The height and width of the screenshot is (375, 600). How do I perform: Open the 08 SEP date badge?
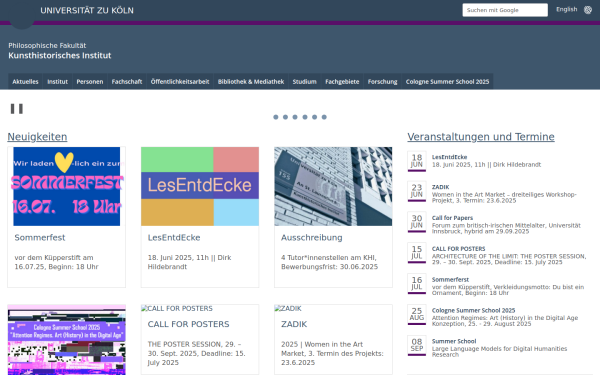(x=417, y=346)
